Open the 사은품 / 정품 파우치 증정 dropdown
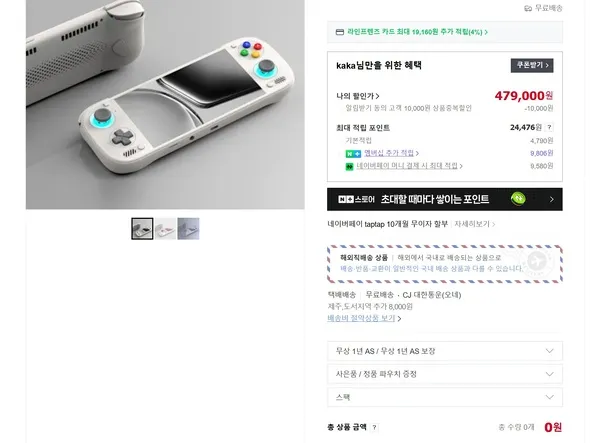 [x=445, y=374]
